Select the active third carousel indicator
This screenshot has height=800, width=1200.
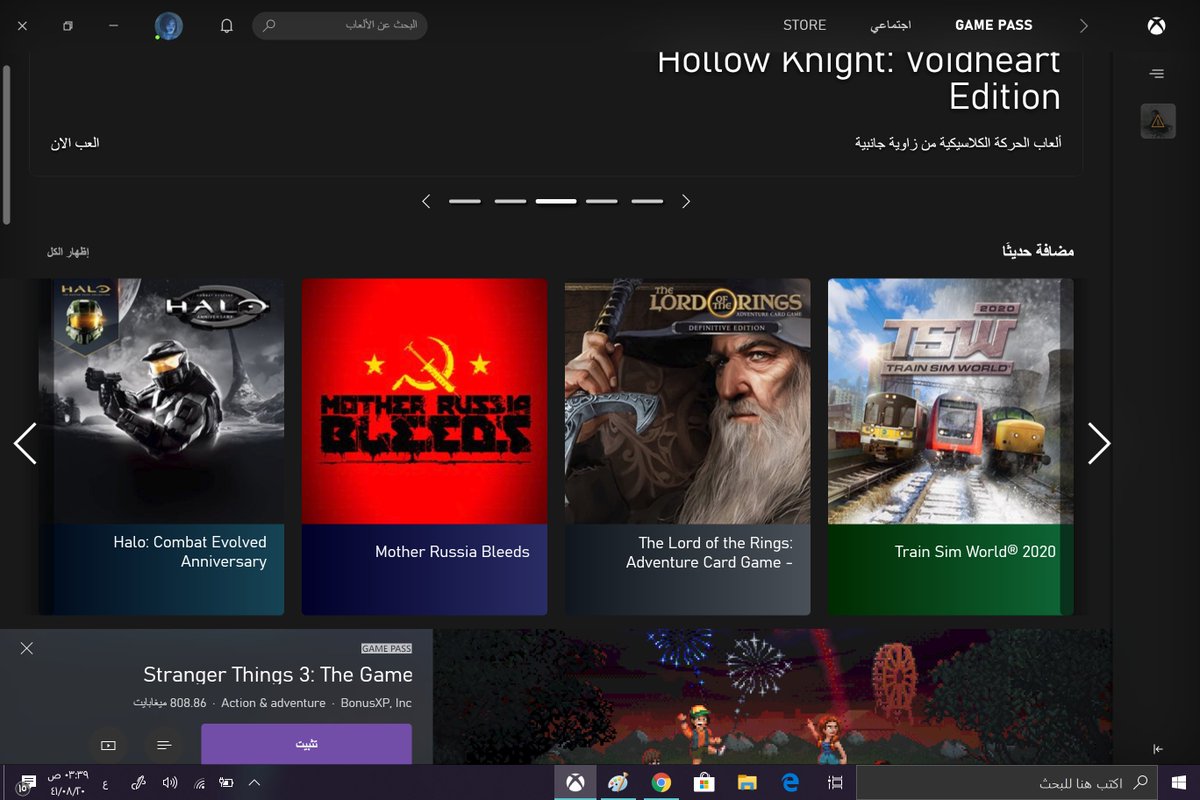(x=556, y=201)
